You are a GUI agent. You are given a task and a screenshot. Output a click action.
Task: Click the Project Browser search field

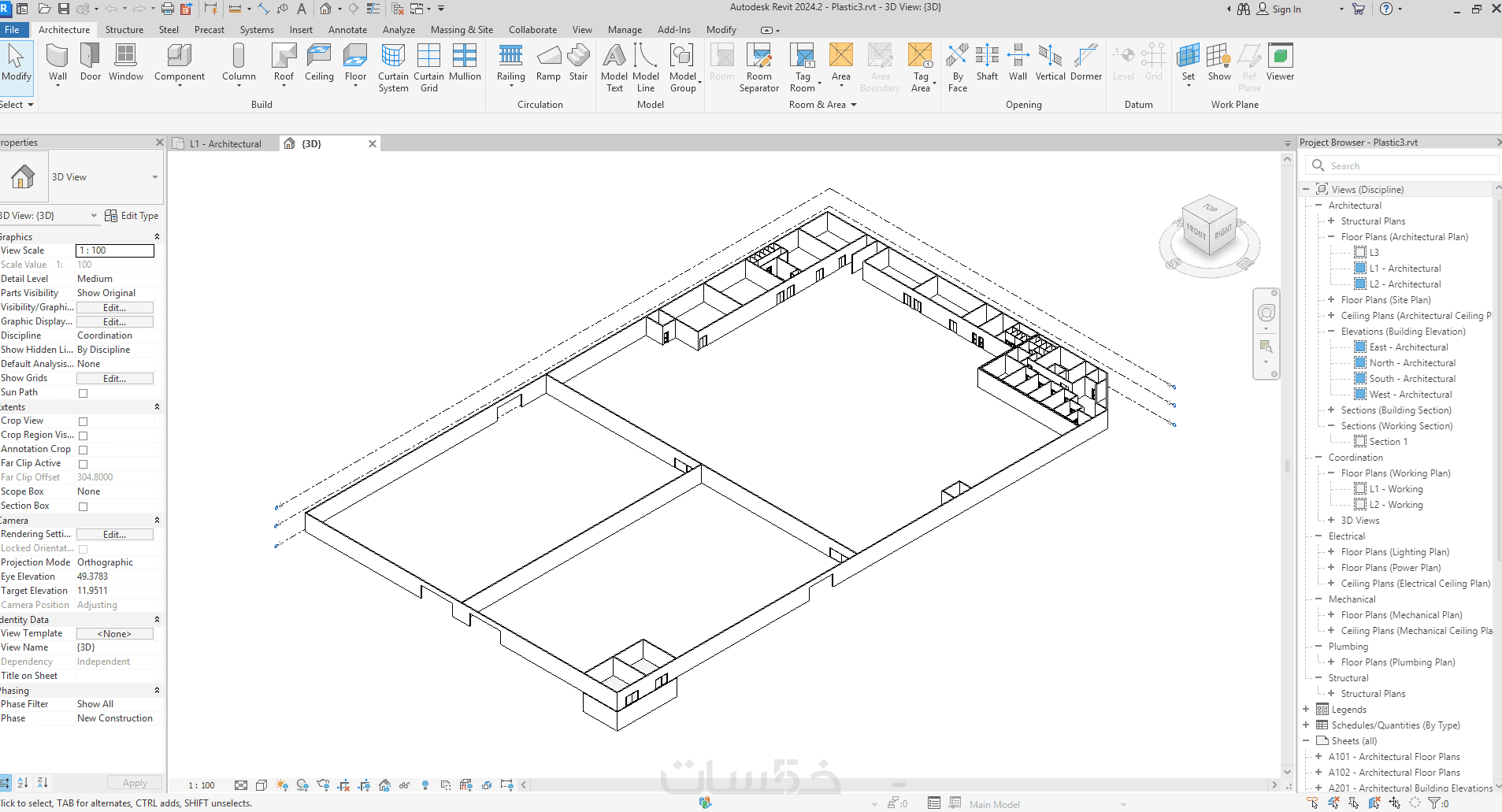pyautogui.click(x=1402, y=165)
